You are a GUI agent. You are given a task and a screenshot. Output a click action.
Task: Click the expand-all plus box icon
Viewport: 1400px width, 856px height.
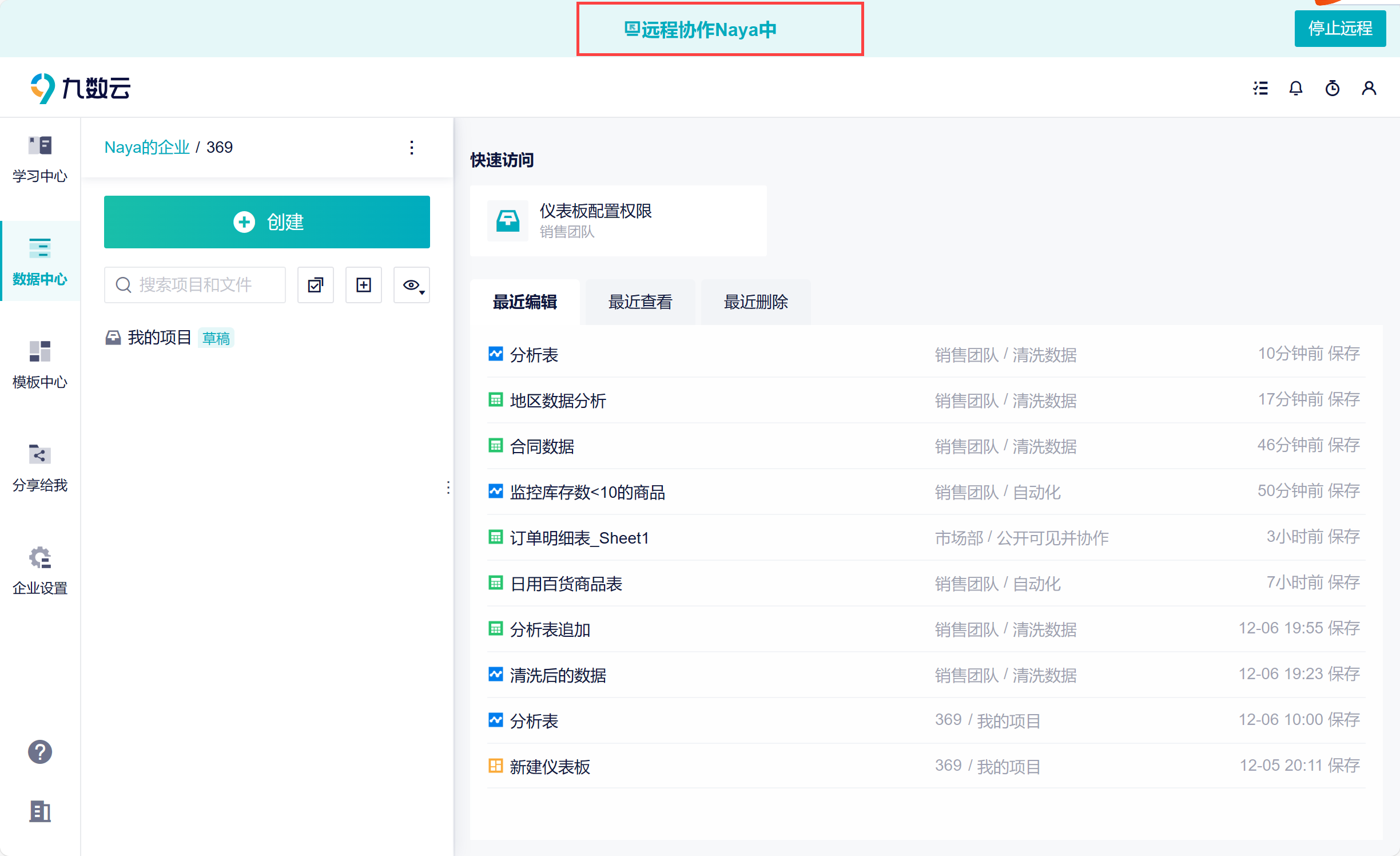pos(364,285)
